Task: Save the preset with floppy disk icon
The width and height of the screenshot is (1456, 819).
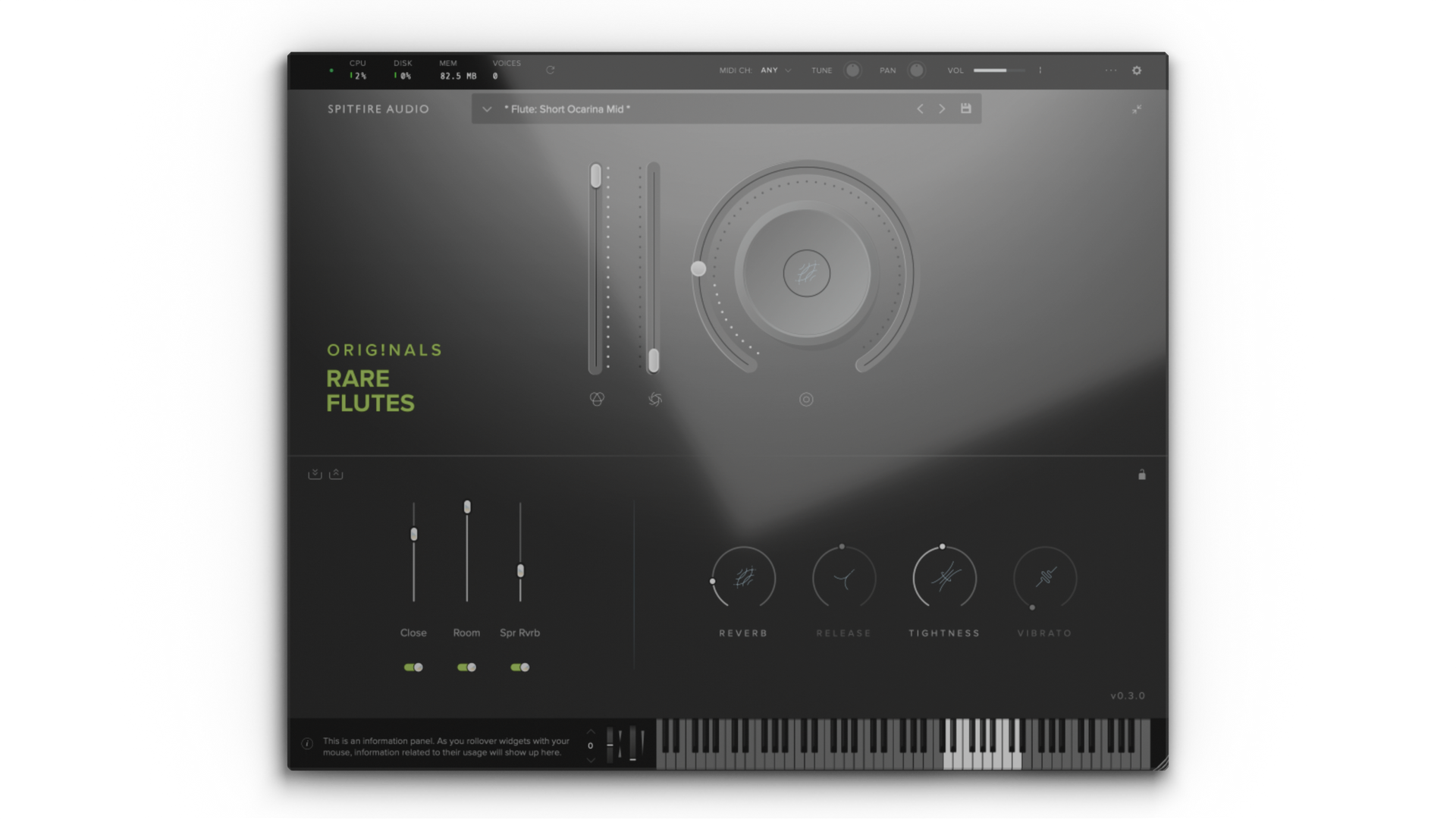Action: click(x=965, y=108)
